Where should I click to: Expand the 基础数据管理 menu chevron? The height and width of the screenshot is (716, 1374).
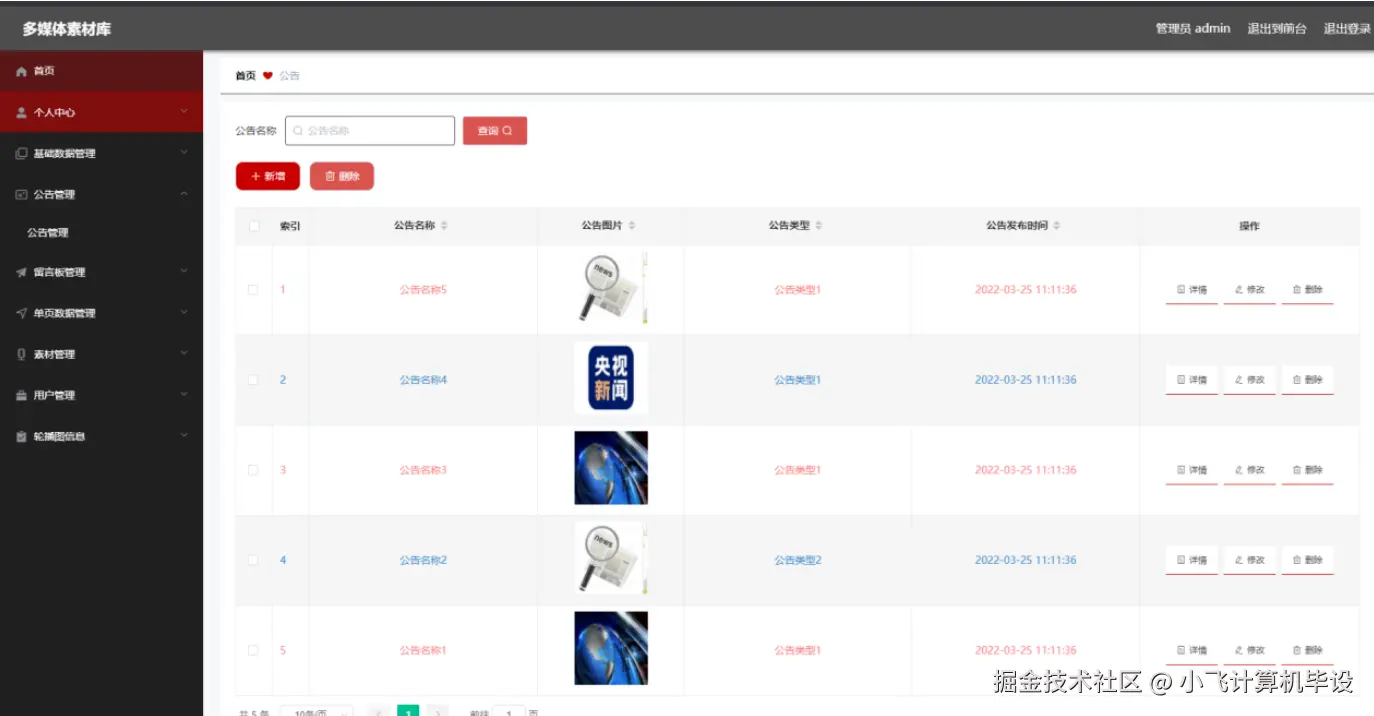pyautogui.click(x=184, y=153)
